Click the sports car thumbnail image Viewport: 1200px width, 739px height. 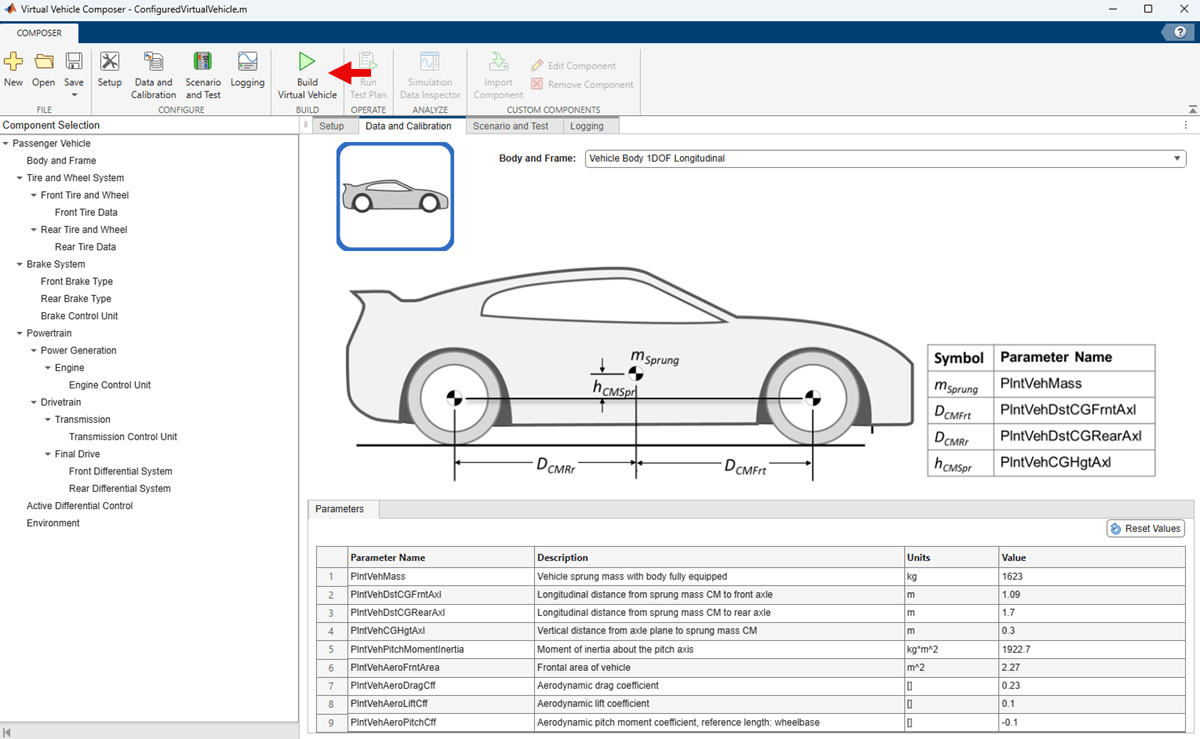coord(395,196)
